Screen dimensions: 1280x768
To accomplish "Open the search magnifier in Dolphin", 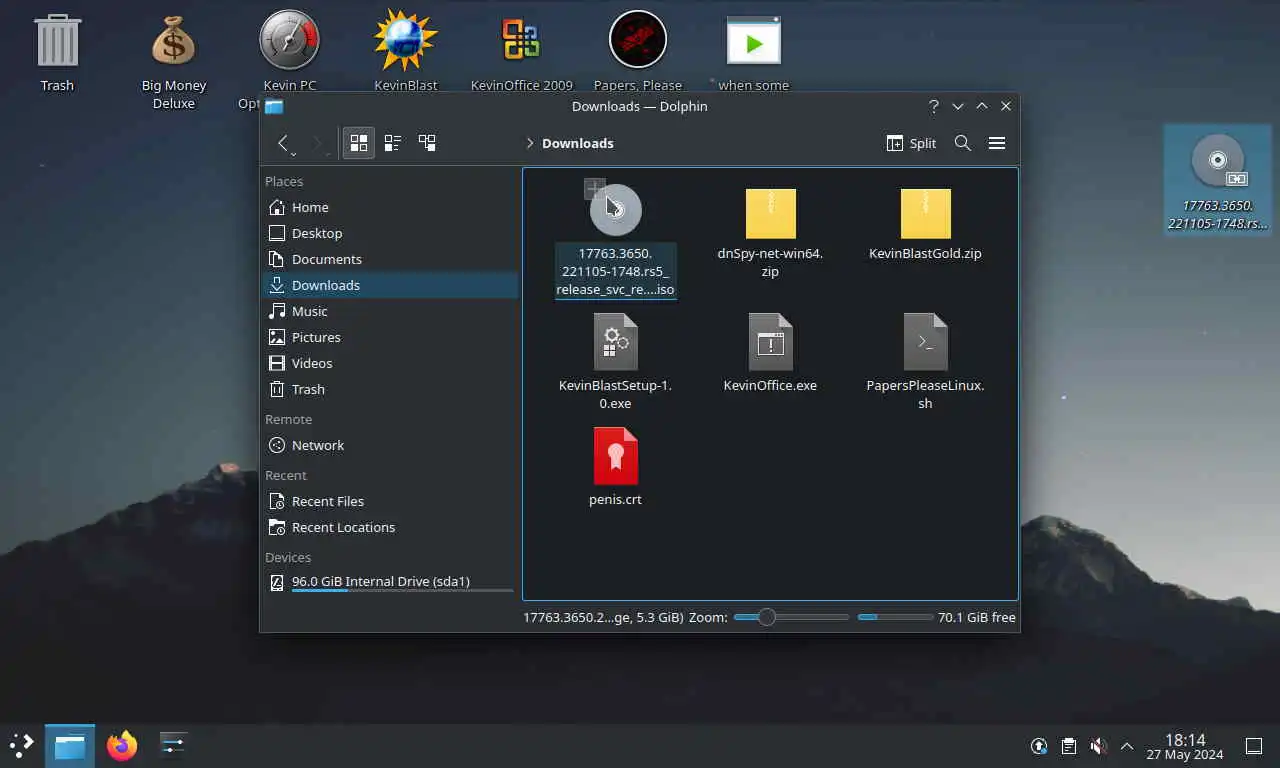I will pyautogui.click(x=963, y=143).
